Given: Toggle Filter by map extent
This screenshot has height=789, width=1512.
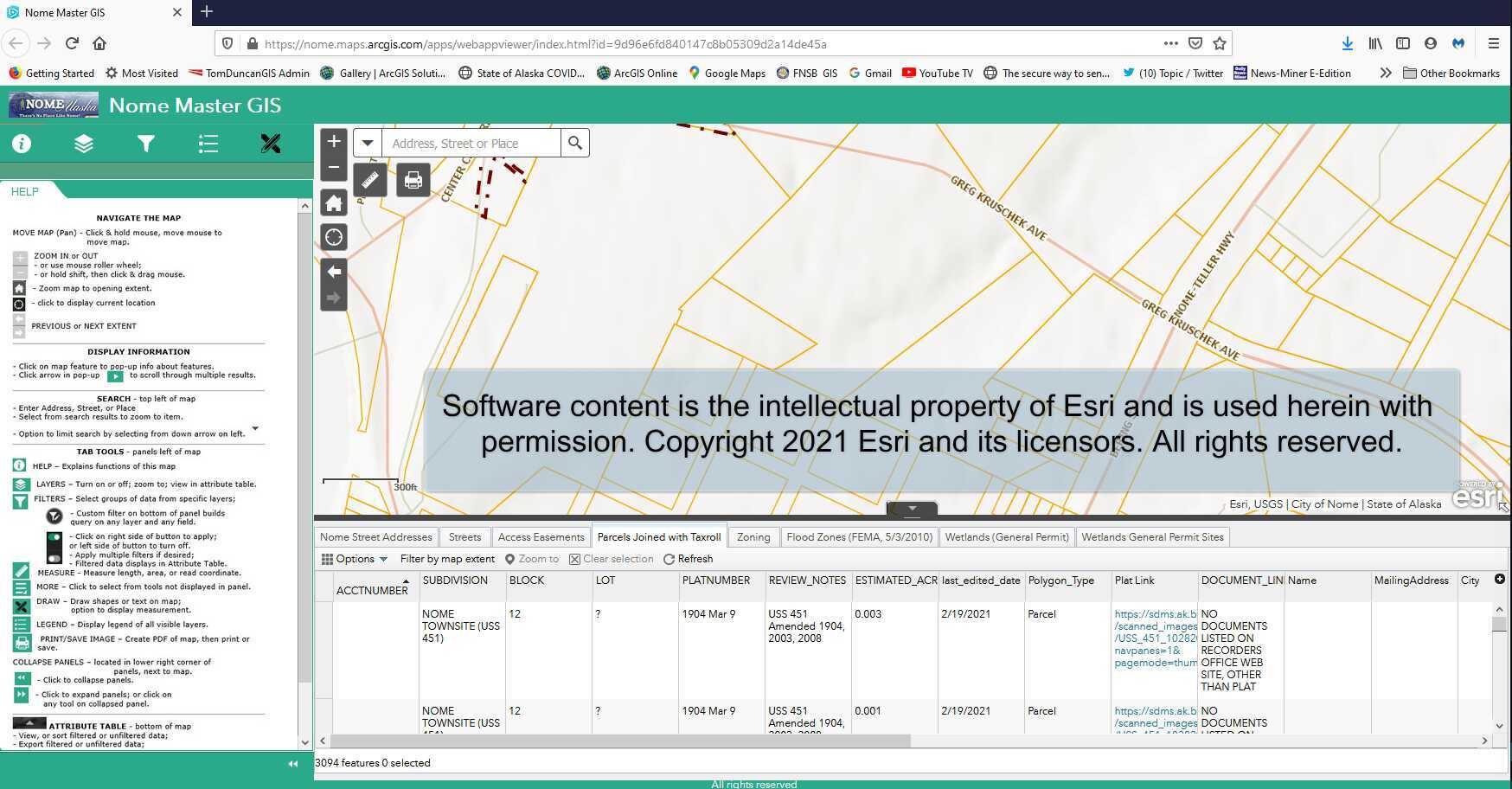Looking at the screenshot, I should [447, 559].
